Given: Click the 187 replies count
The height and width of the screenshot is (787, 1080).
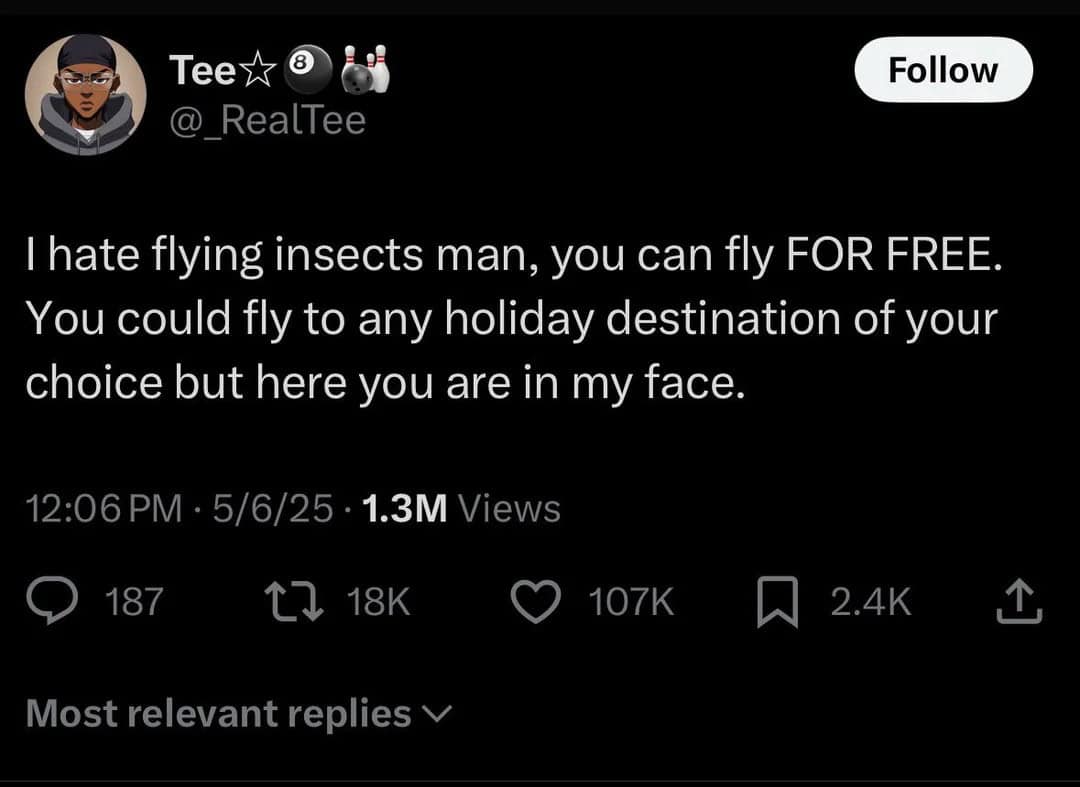Looking at the screenshot, I should point(133,602).
